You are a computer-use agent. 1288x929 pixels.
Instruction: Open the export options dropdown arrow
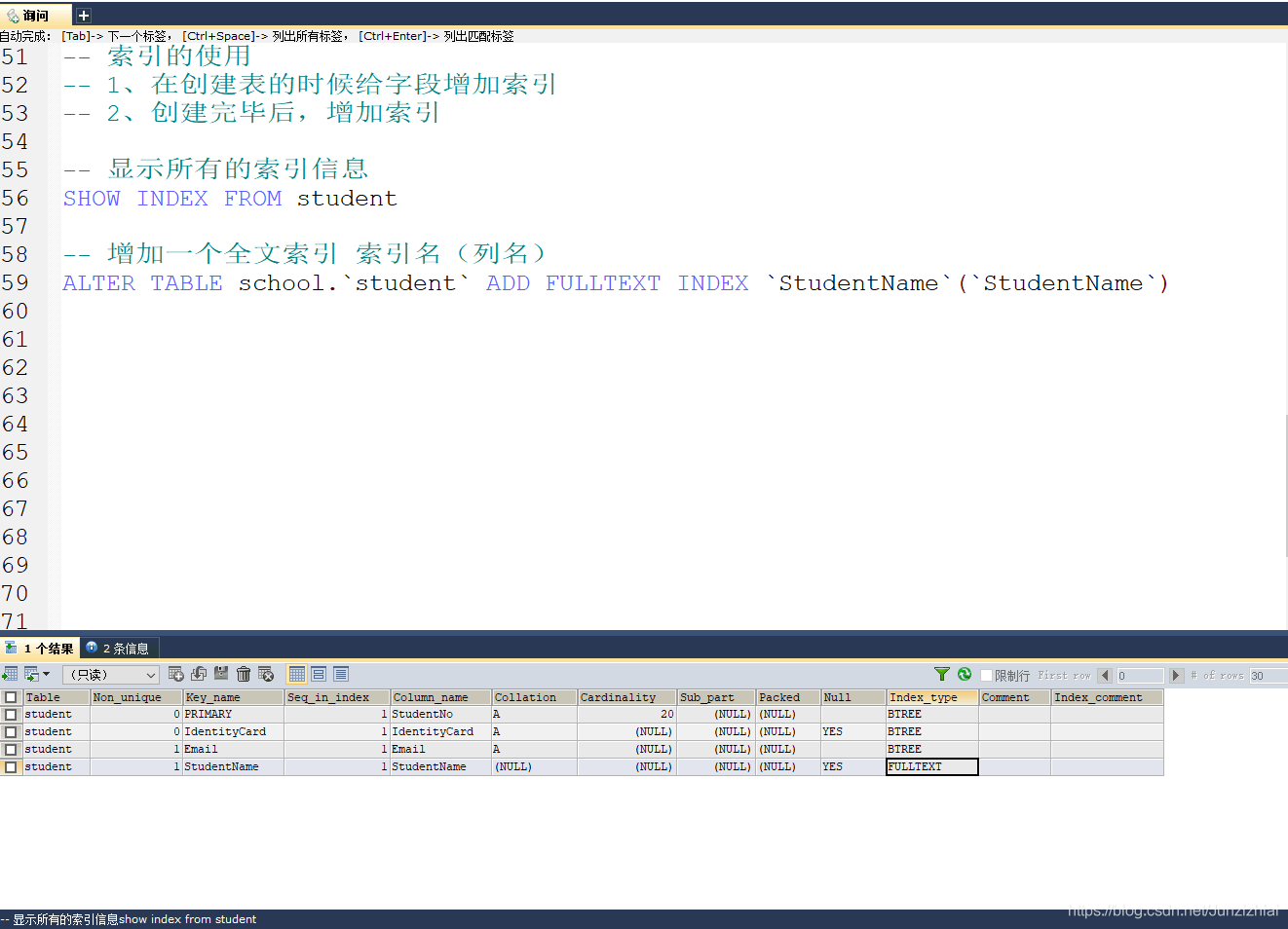46,674
